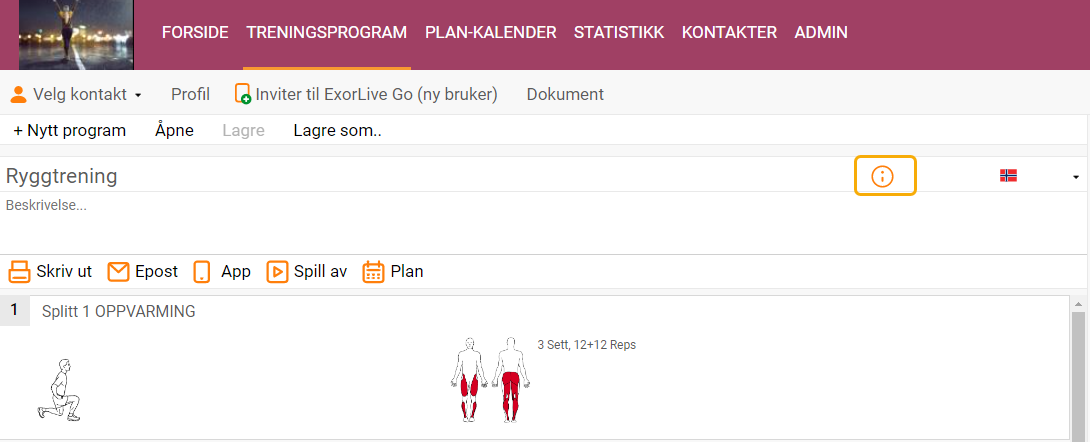The image size is (1090, 442).
Task: Click the App phone icon
Action: [202, 272]
